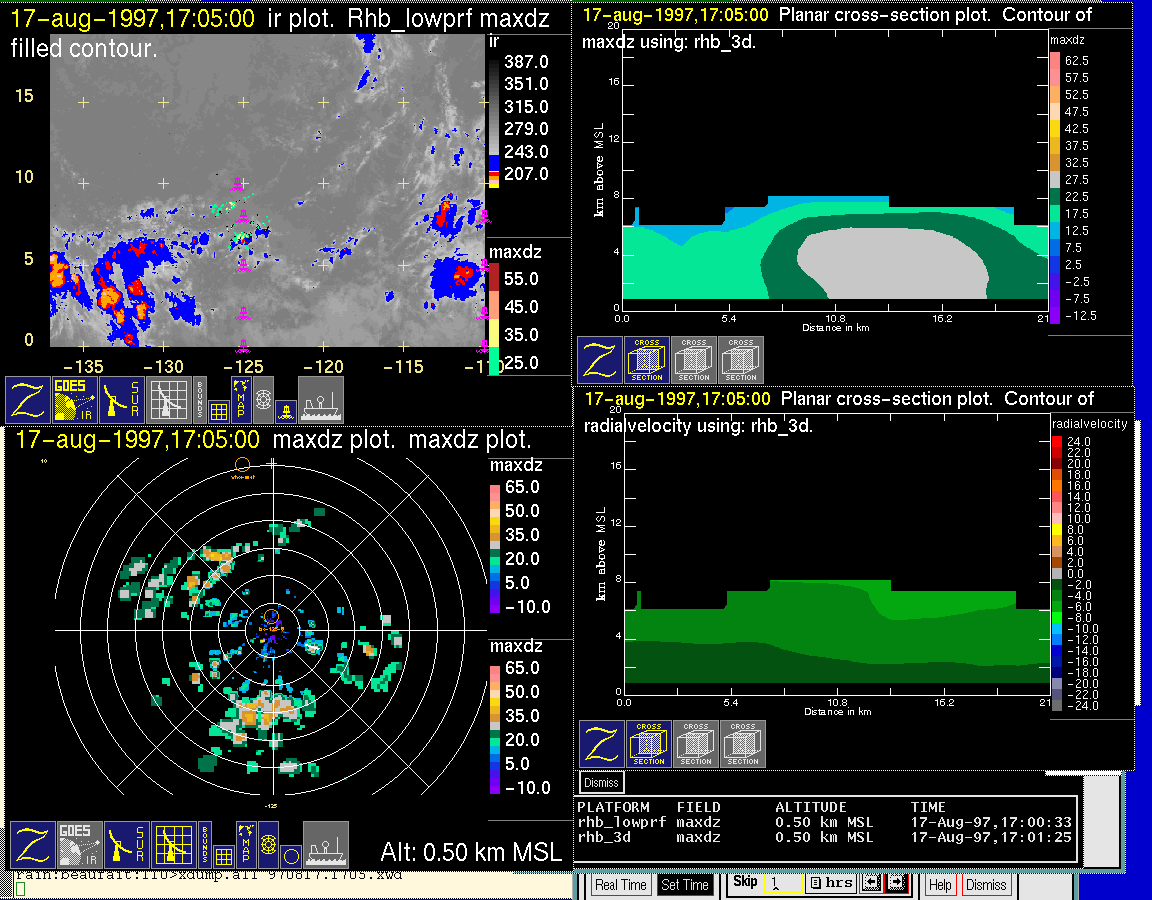Dismiss the platform info window
The height and width of the screenshot is (900, 1152).
pos(601,782)
